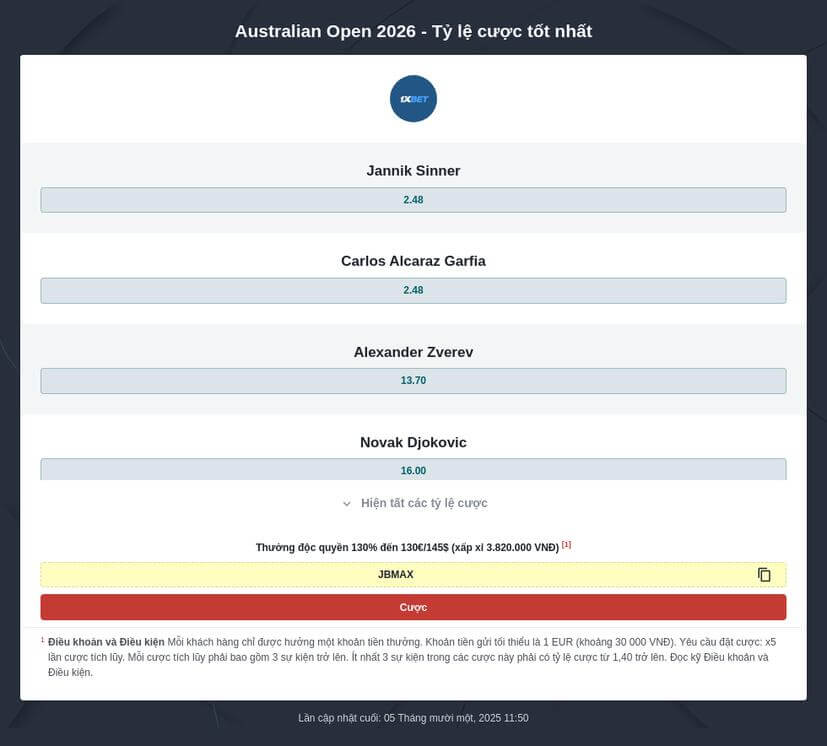This screenshot has height=746, width=827.
Task: Click the Novak Djokovic player name
Action: 413,442
